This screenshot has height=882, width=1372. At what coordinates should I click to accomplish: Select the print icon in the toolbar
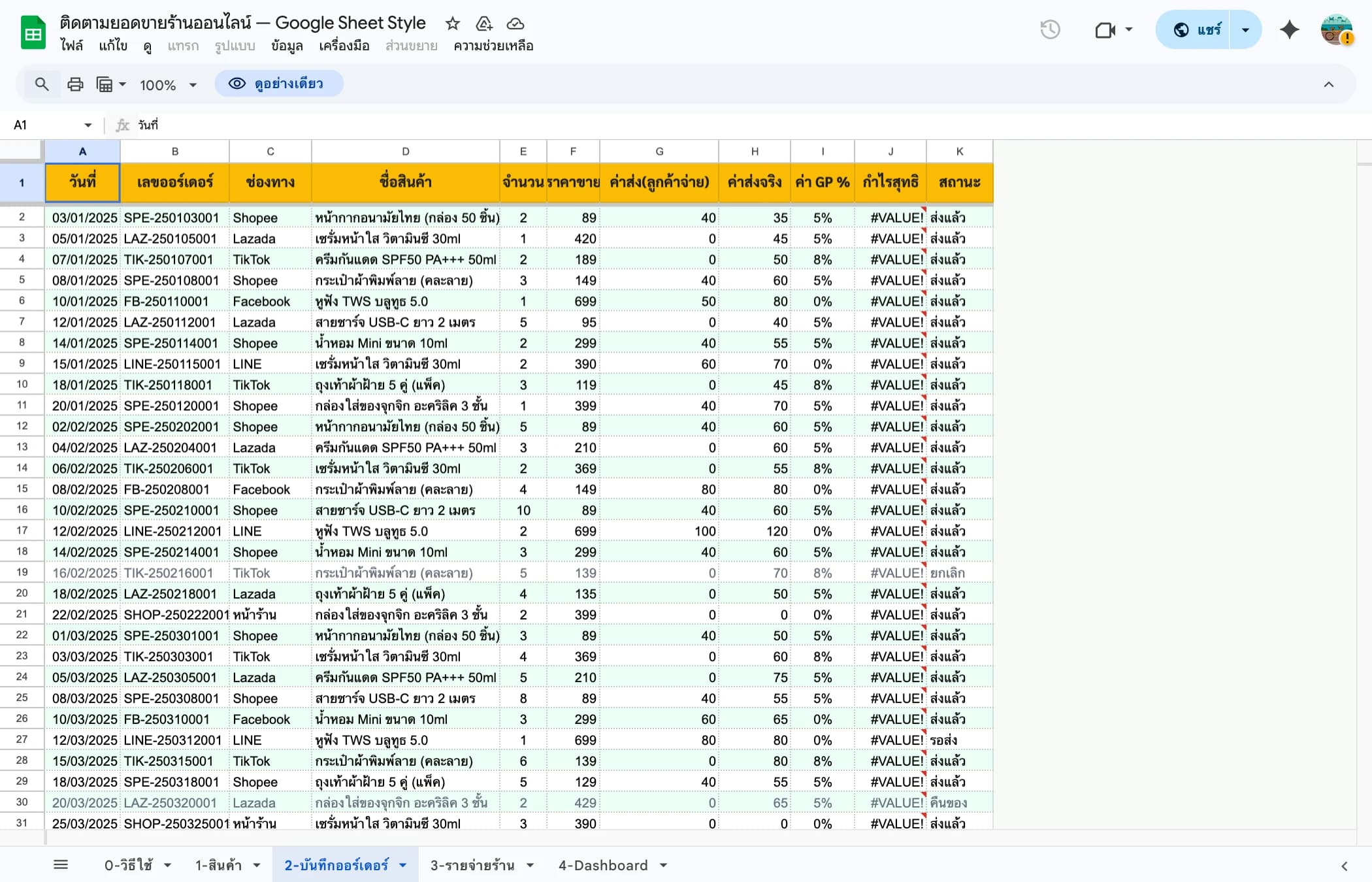[74, 84]
